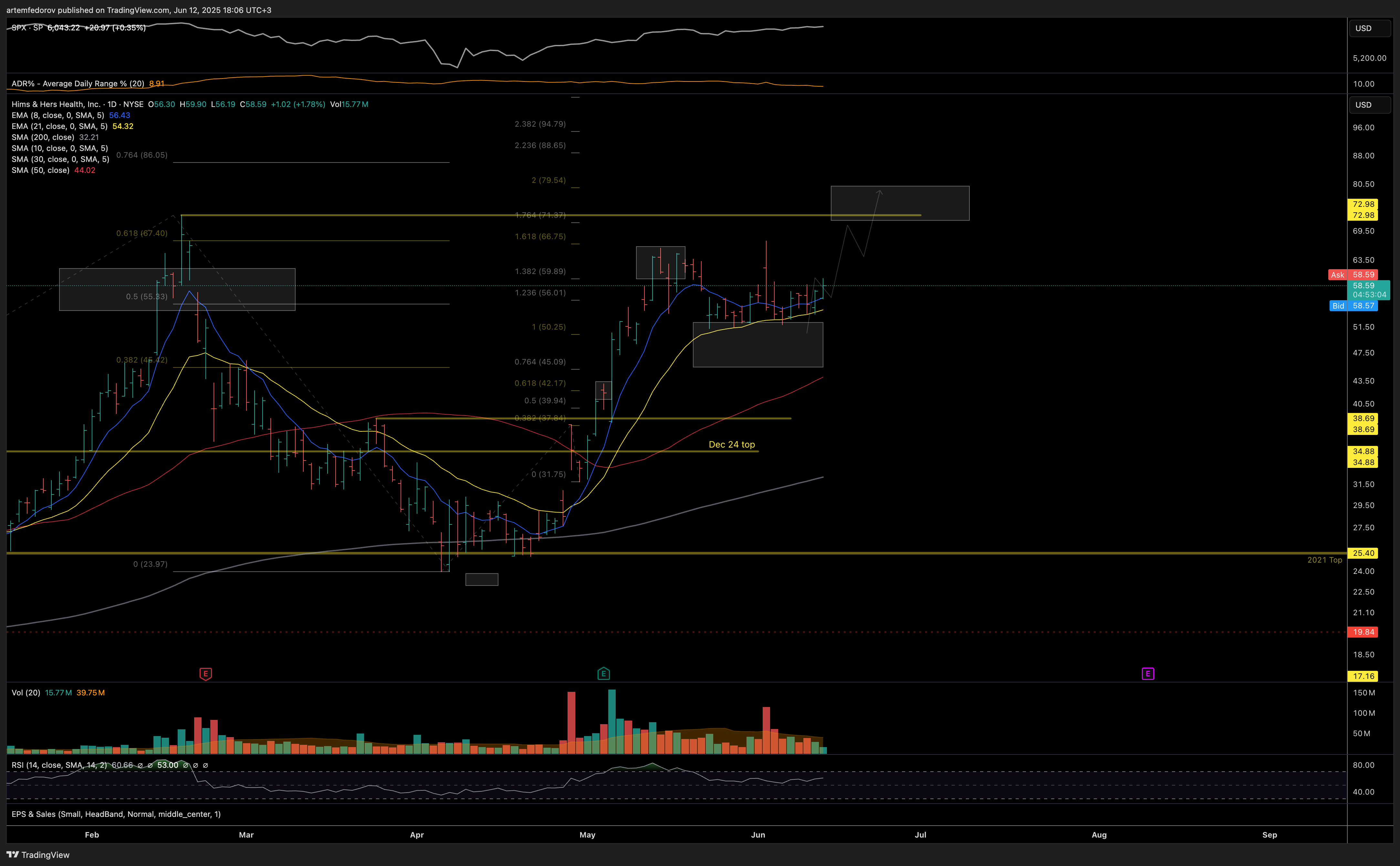The height and width of the screenshot is (866, 1400).
Task: Click the fib label 2.382 (94.79)
Action: [540, 124]
